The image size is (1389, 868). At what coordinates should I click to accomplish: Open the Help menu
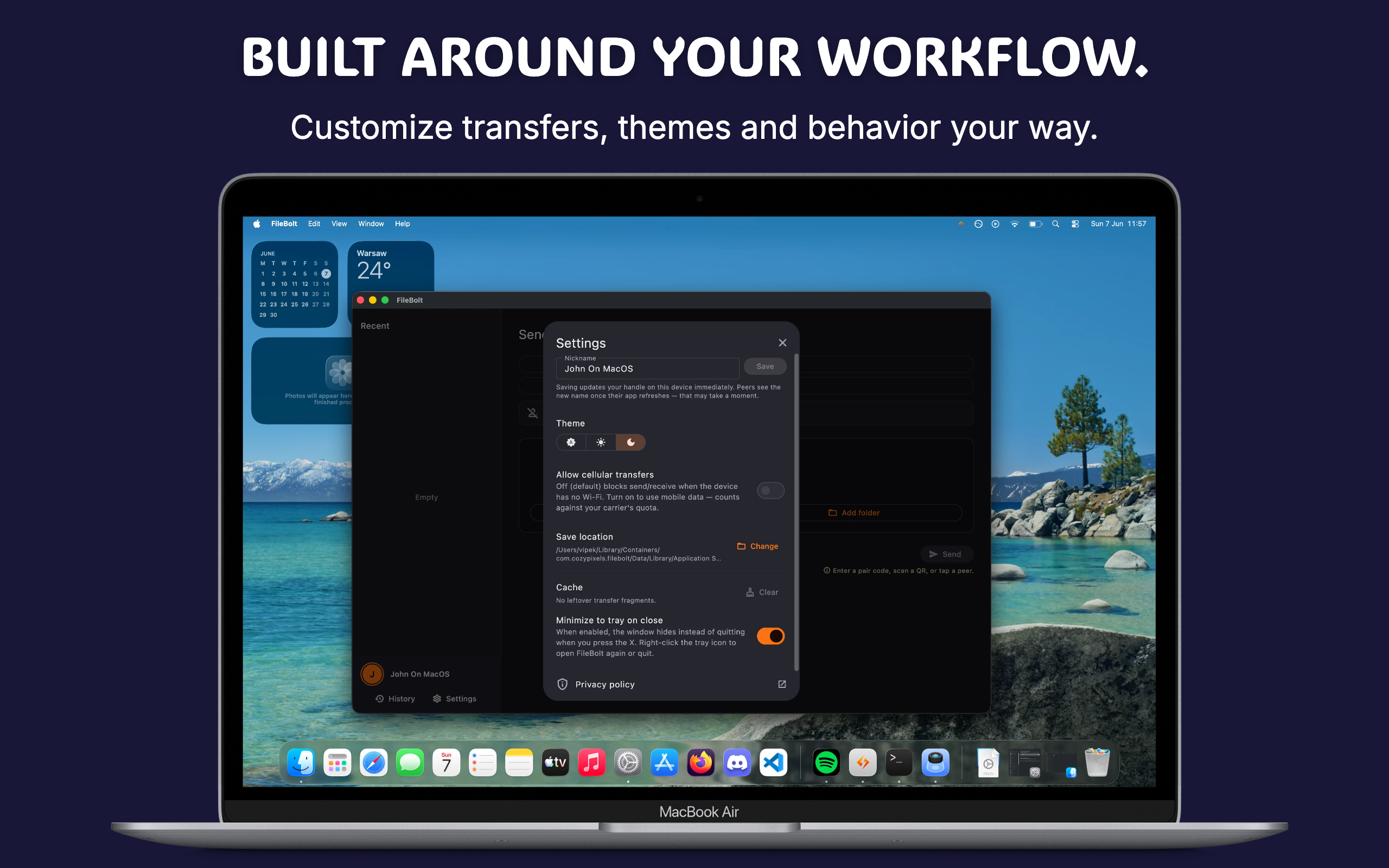click(x=403, y=224)
